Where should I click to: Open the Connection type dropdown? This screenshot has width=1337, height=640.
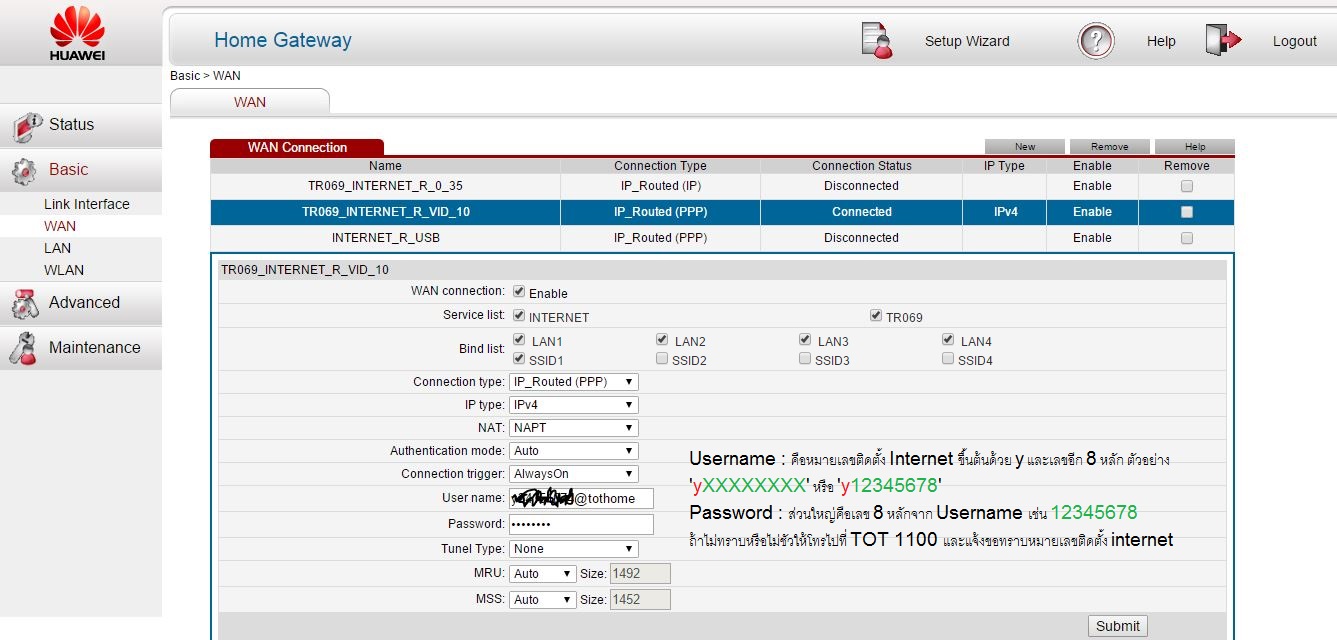pos(573,382)
